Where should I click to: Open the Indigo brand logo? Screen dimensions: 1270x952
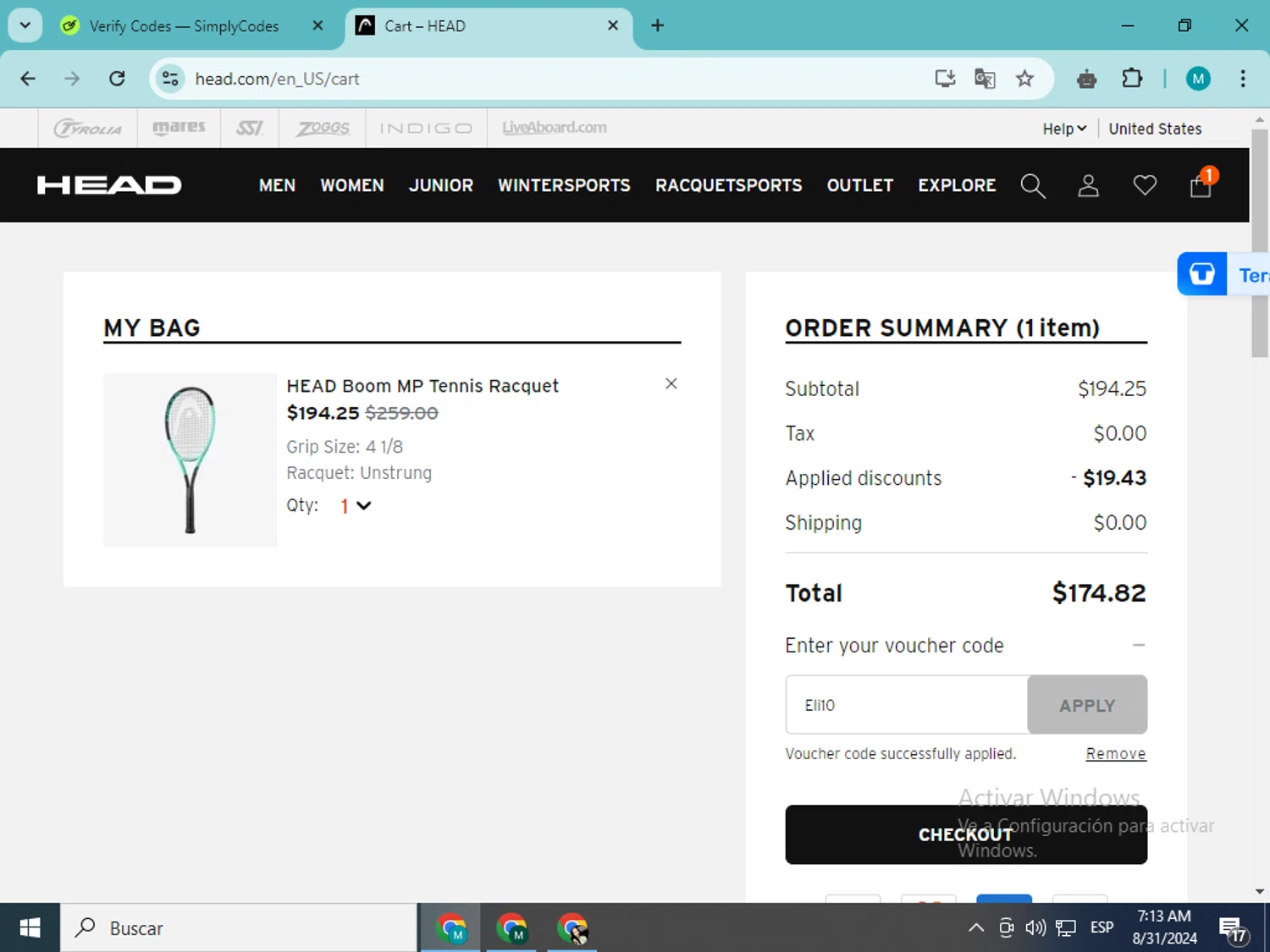pyautogui.click(x=426, y=128)
